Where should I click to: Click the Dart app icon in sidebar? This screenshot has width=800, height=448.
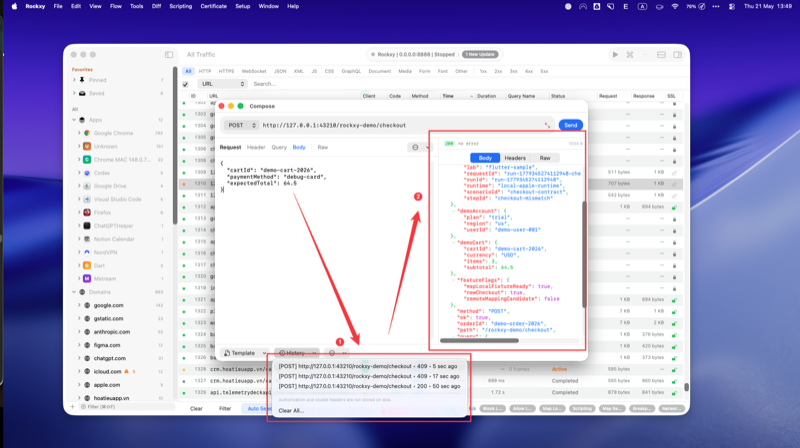click(x=87, y=266)
